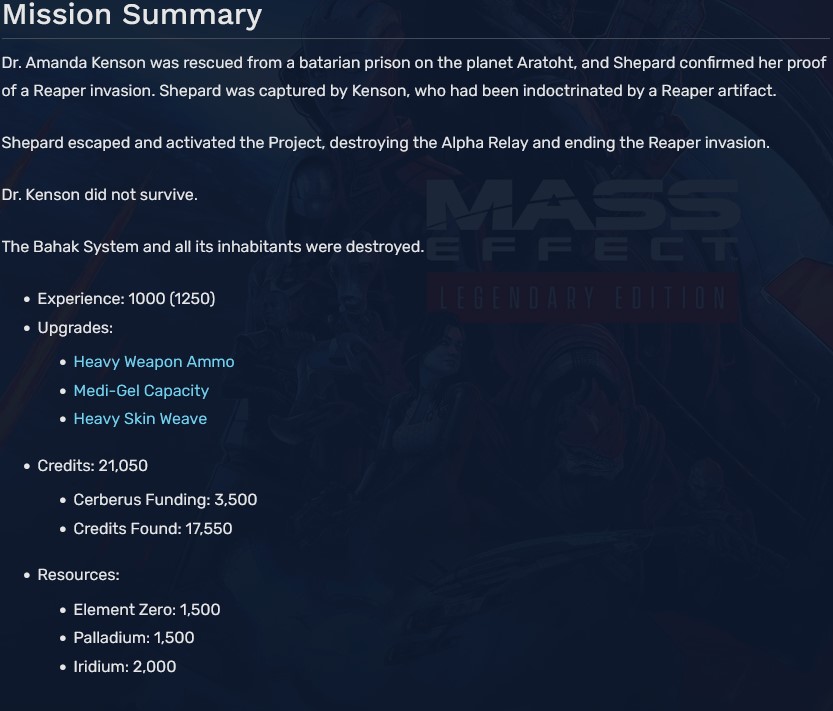Click the 'Dr. Amanda Kenson was rescued' line
833x711 pixels.
click(x=414, y=63)
